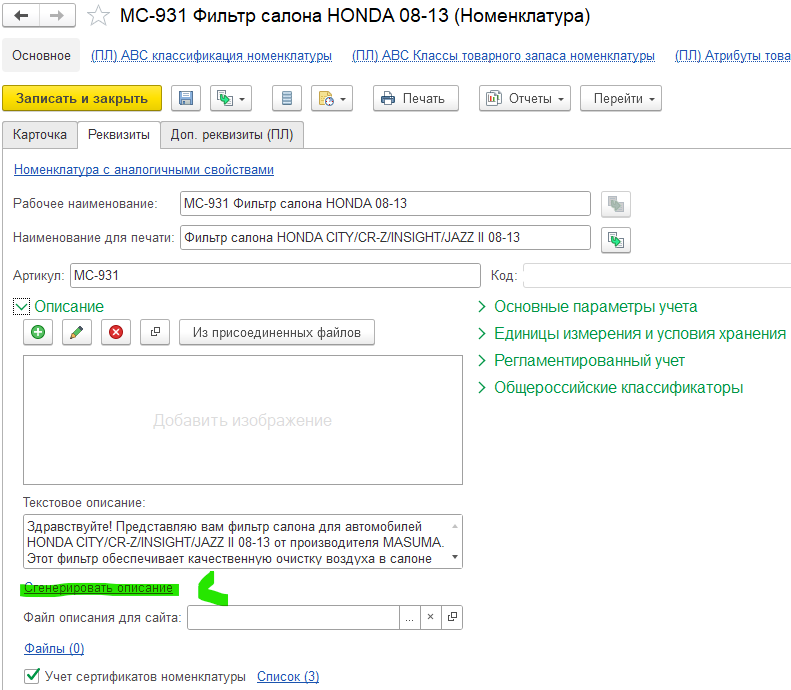Open Номенклатура с аналогичными свойствами link

coord(144,169)
